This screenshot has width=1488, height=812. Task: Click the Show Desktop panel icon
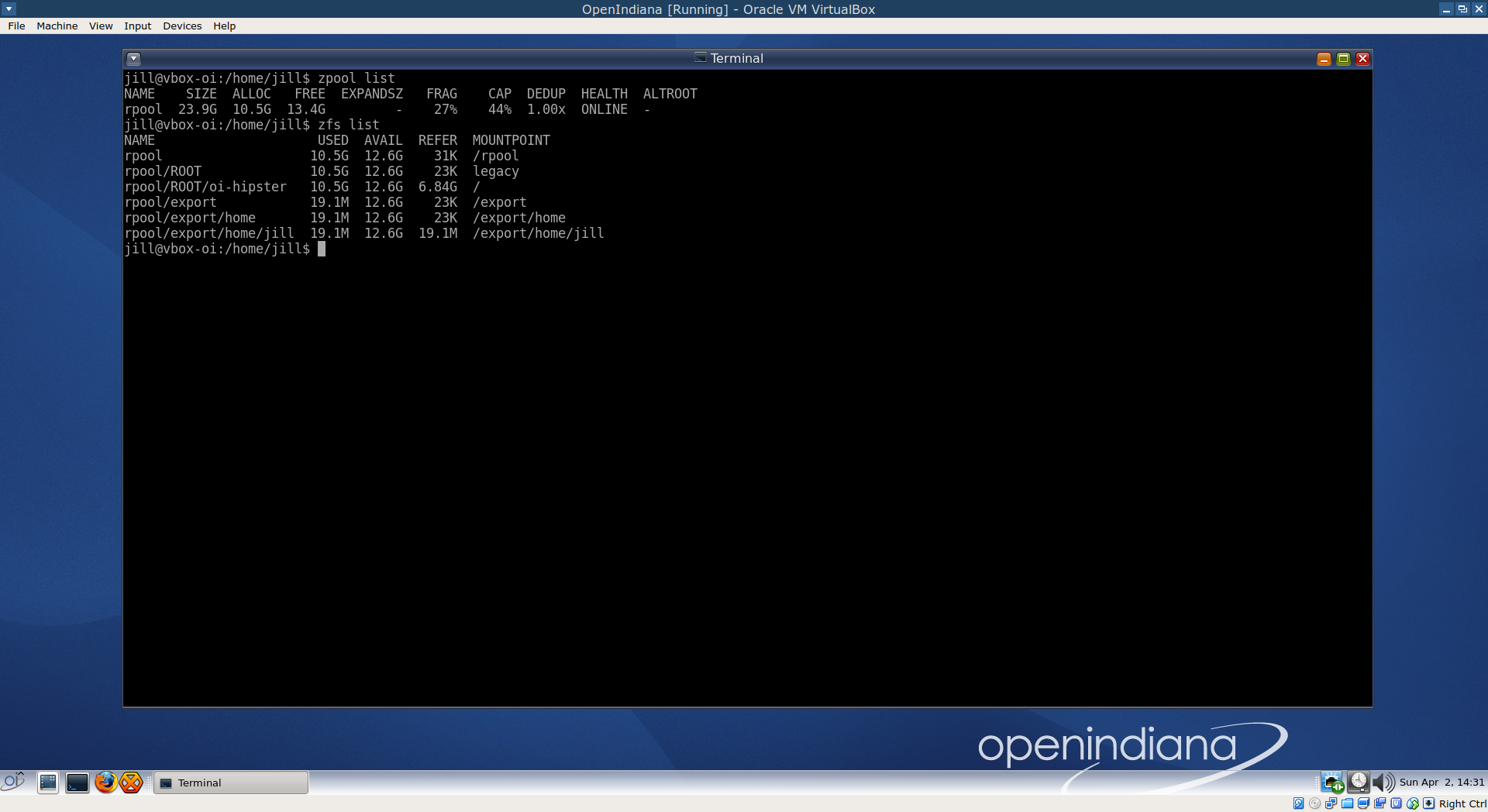48,783
